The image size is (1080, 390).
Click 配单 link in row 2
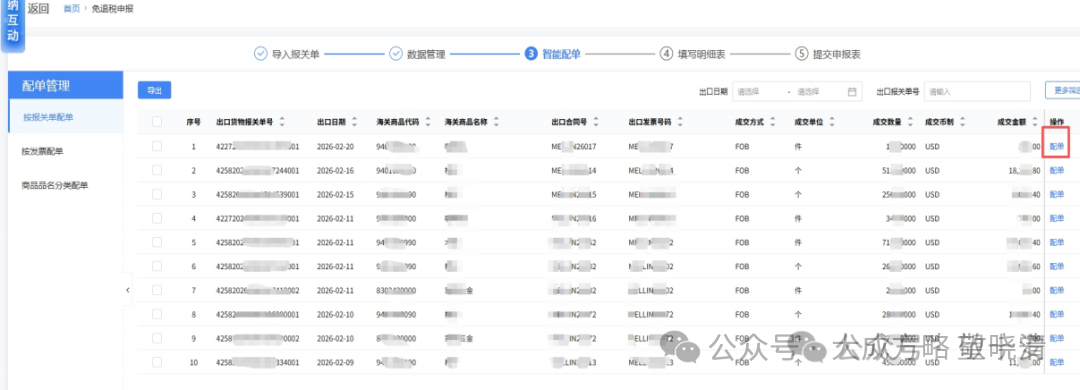click(1057, 170)
